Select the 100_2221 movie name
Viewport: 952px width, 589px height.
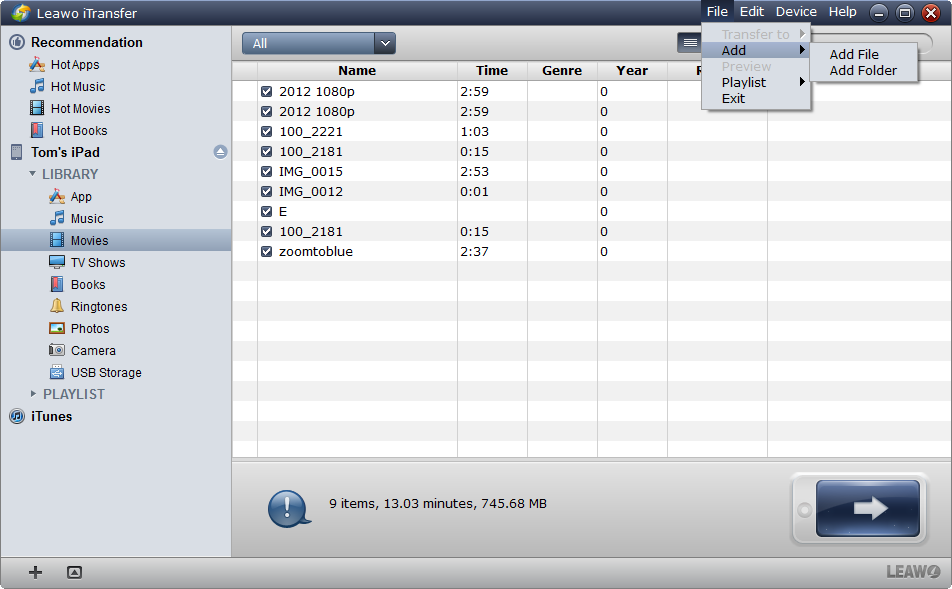point(311,132)
